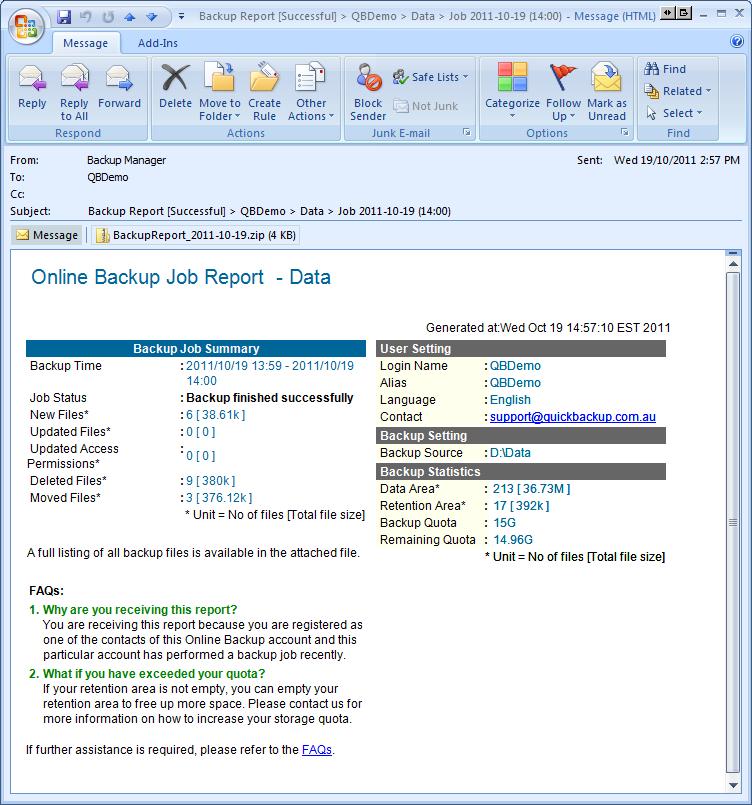Open Options group dialog launcher
This screenshot has width=752, height=805.
624,132
